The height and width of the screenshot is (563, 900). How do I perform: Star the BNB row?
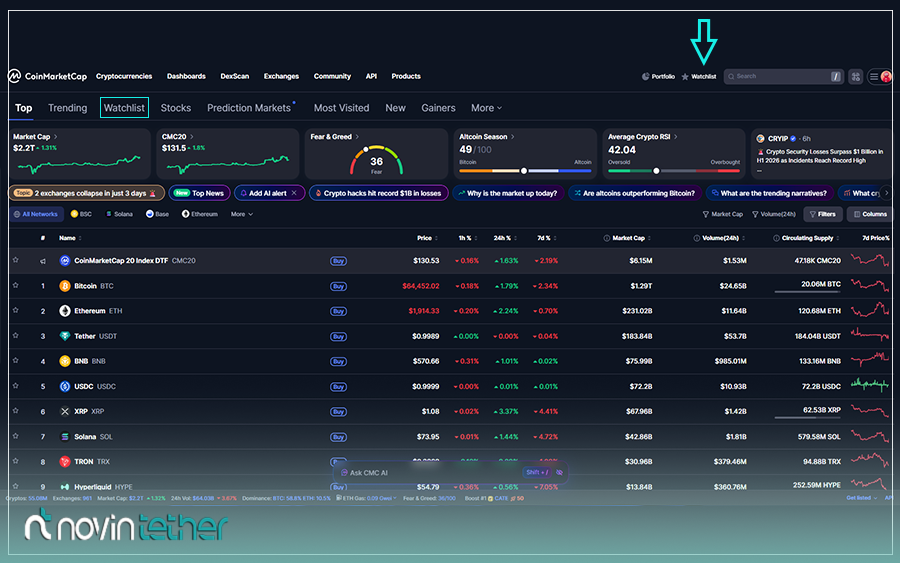tap(15, 360)
